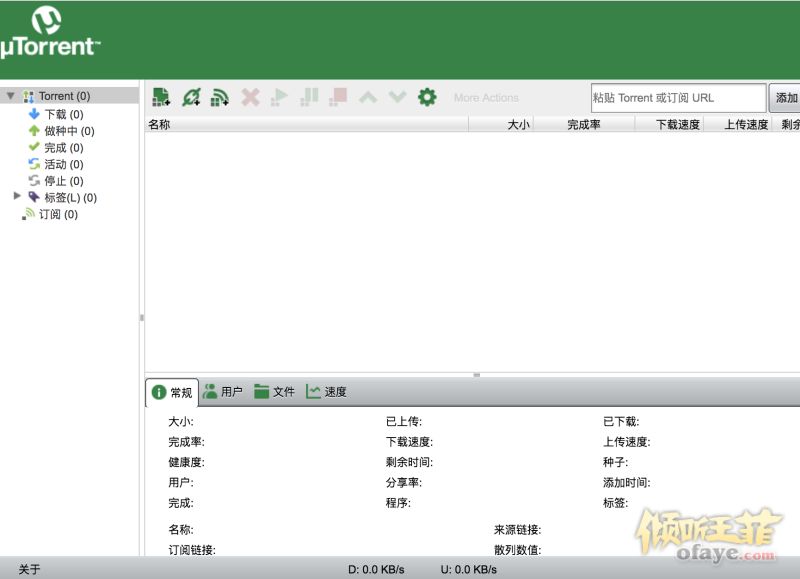The width and height of the screenshot is (800, 579).
Task: Switch to the 用户 tab
Action: pyautogui.click(x=223, y=392)
